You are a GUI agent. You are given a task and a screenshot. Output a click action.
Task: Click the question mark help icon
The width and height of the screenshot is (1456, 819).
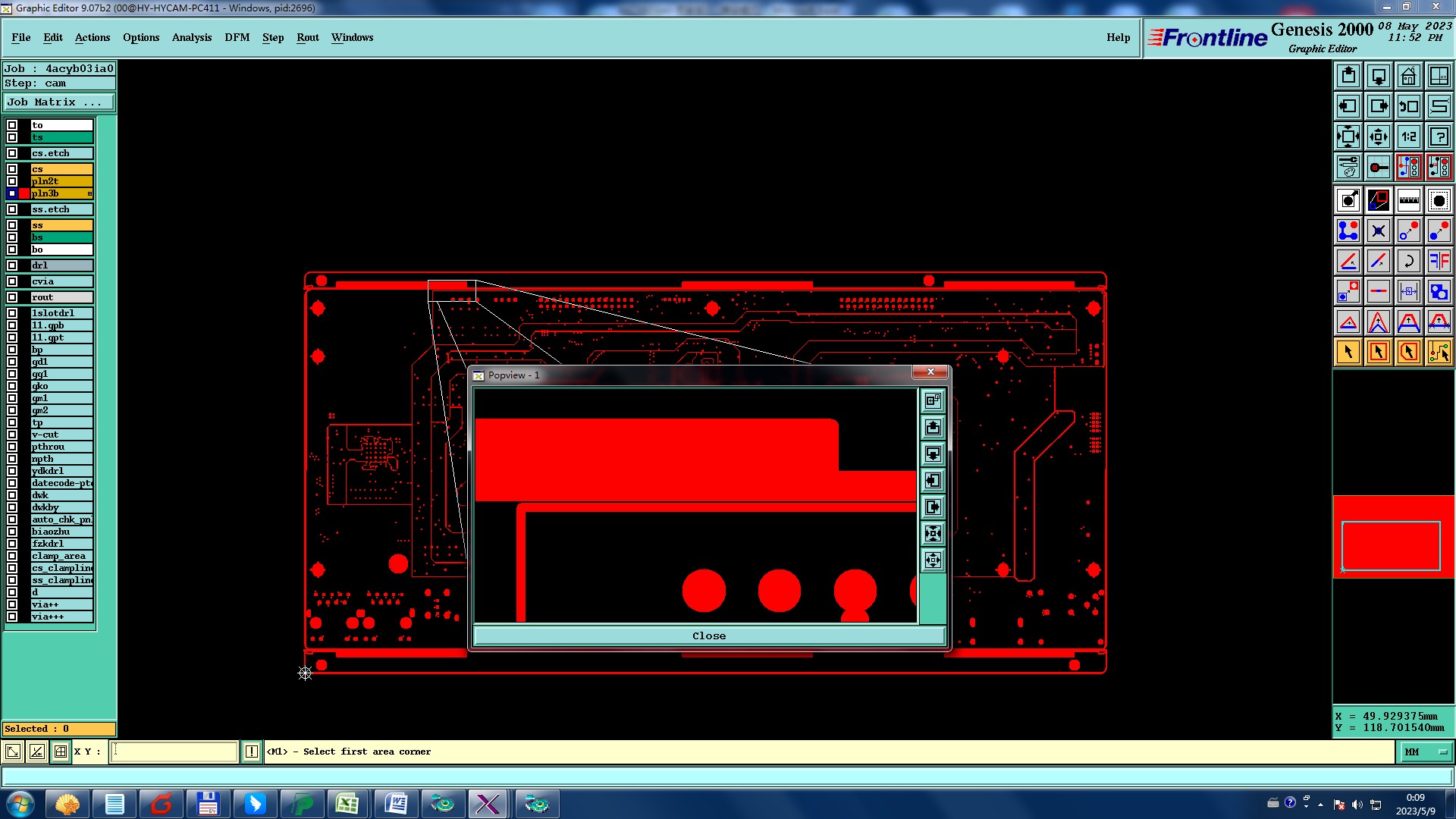[1439, 136]
